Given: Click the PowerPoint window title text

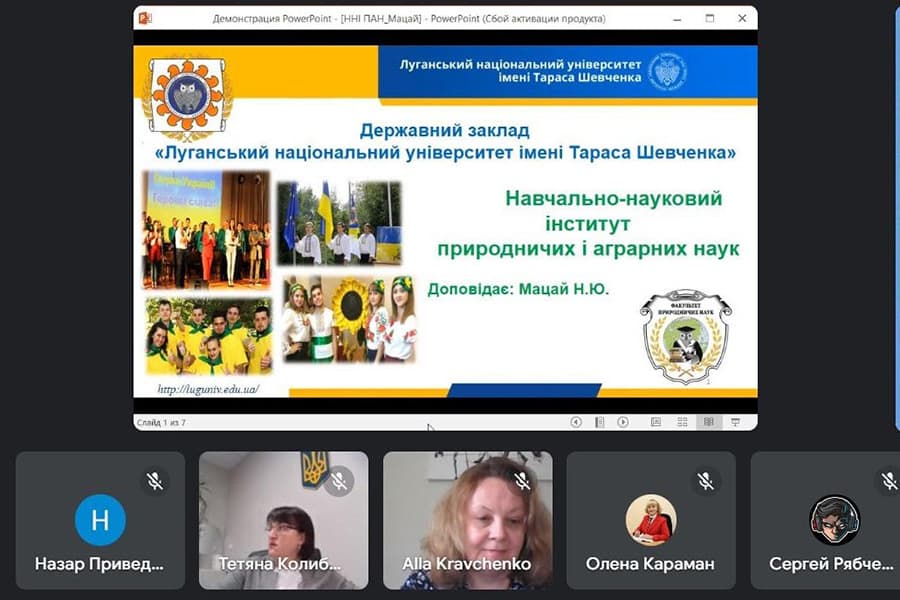Looking at the screenshot, I should [409, 19].
